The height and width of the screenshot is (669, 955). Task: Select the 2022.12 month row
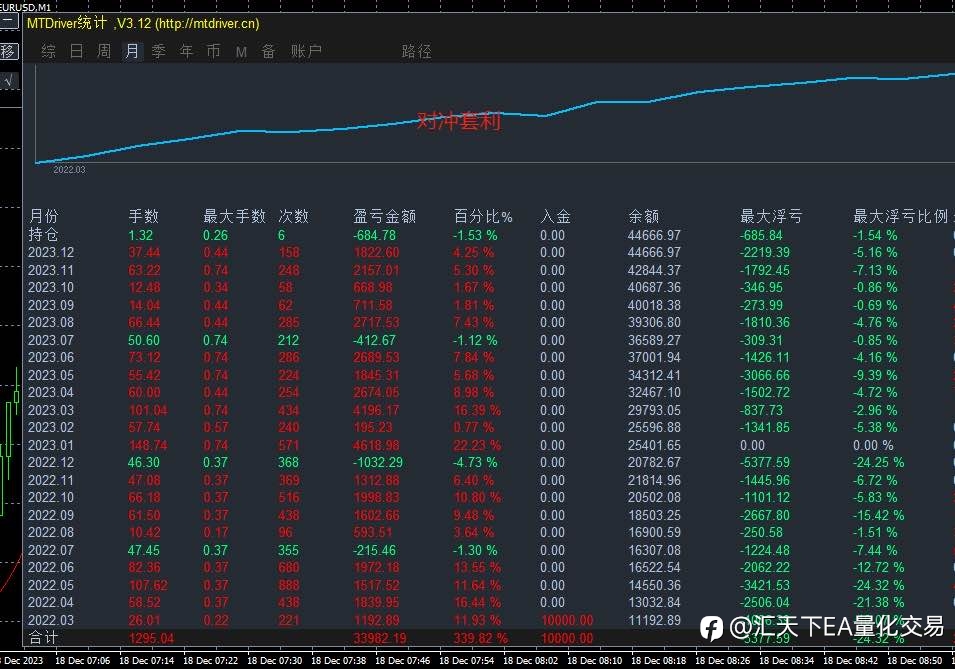51,462
